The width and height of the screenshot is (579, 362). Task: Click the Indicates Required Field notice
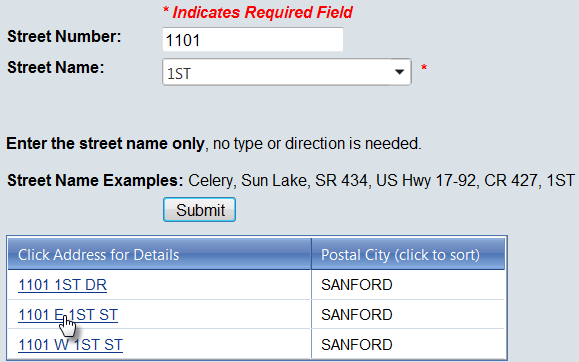[x=258, y=12]
